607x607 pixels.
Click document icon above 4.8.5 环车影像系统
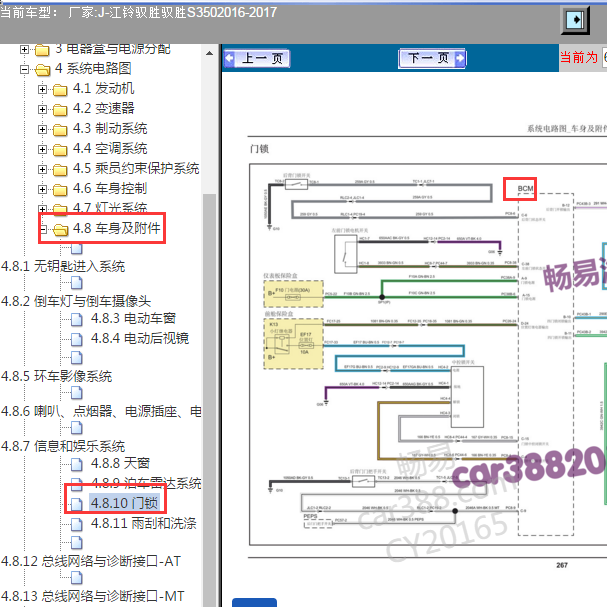coord(77,358)
